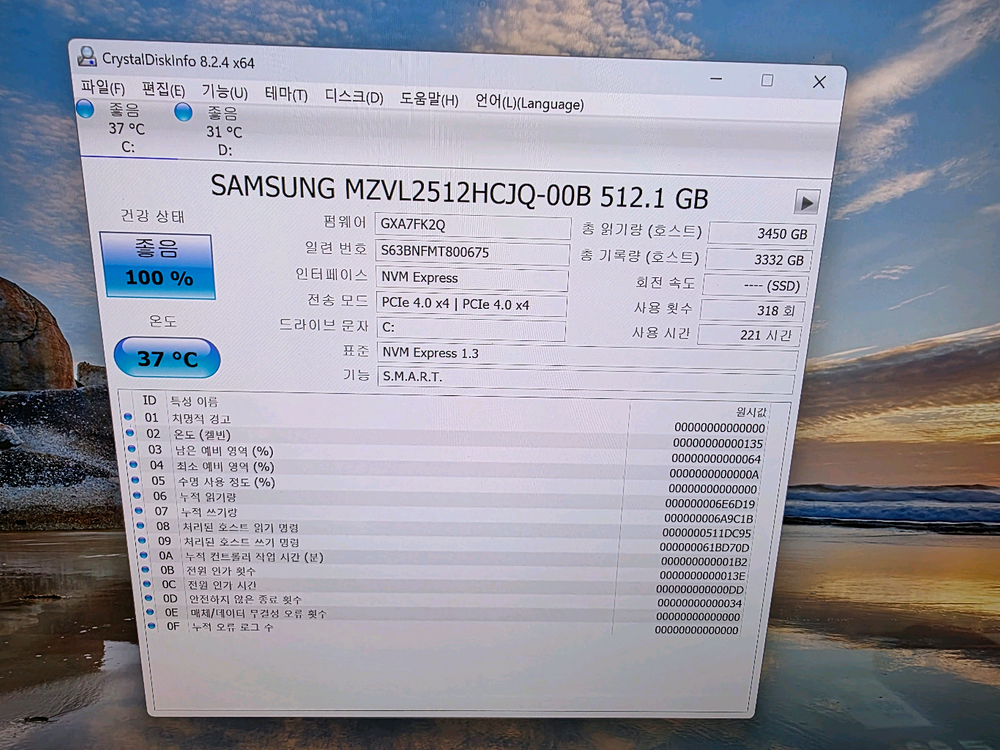This screenshot has height=750, width=1000.
Task: Click the rotation rate value ---- (SSD)
Action: (x=755, y=286)
